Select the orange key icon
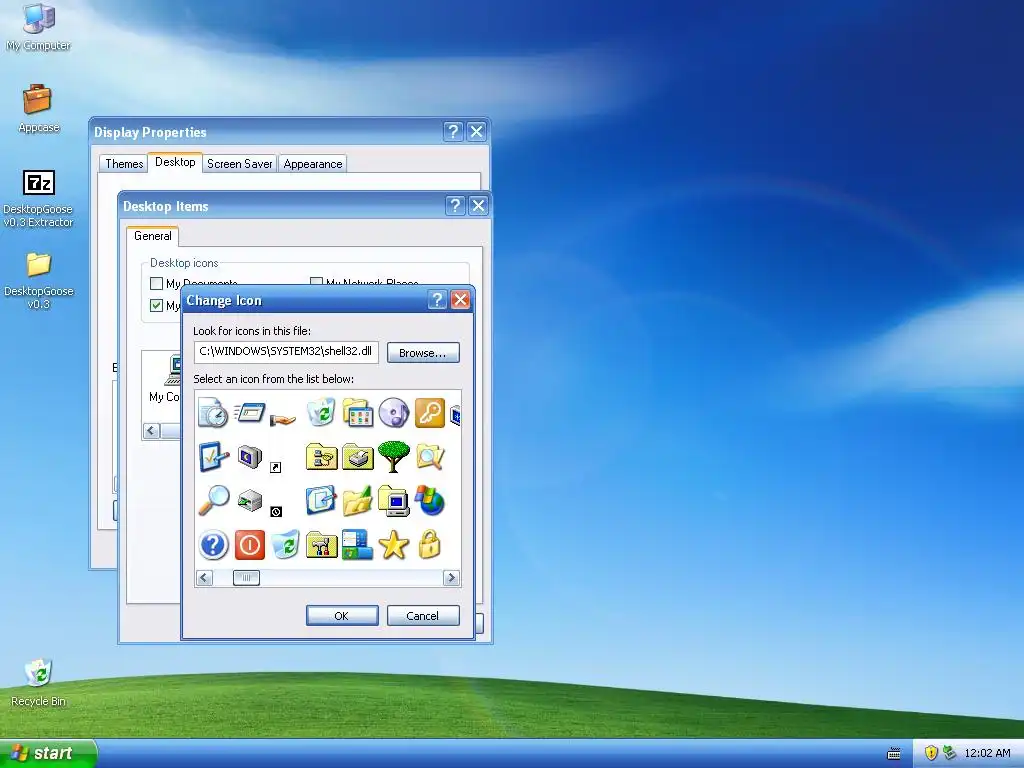Viewport: 1024px width, 768px height. click(429, 413)
